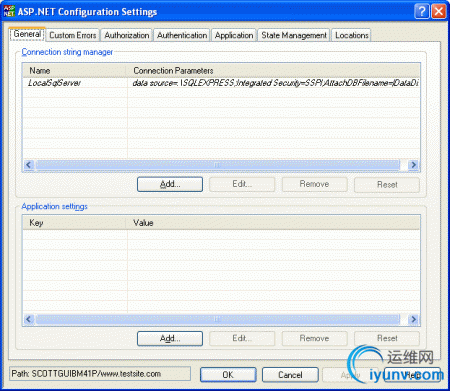This screenshot has height=391, width=450.
Task: Click left scroll arrow in application settings list
Action: tap(29, 319)
